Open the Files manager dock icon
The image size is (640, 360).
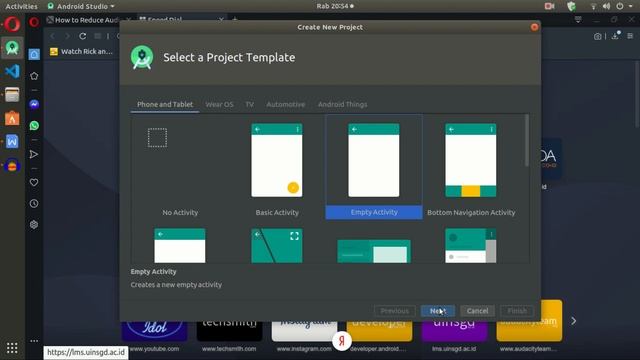click(x=12, y=95)
